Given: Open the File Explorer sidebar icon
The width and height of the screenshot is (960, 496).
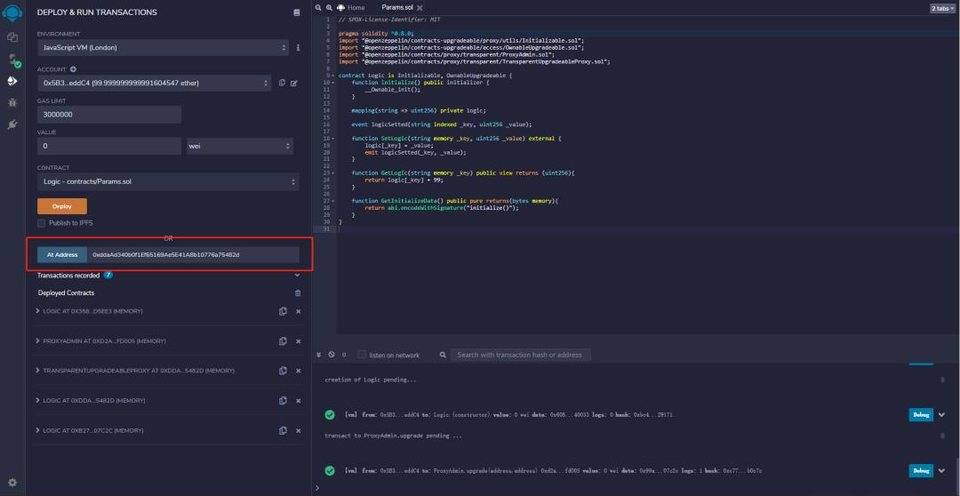Looking at the screenshot, I should (x=13, y=37).
